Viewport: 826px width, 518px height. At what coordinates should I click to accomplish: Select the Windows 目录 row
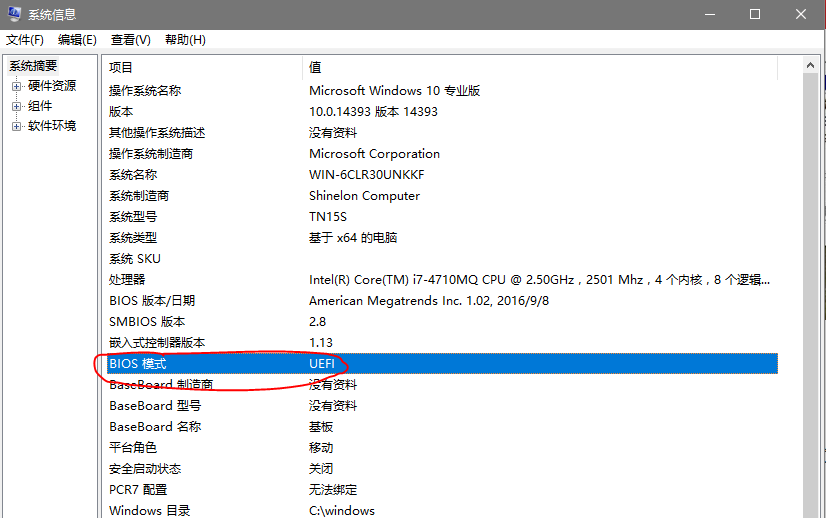point(442,510)
